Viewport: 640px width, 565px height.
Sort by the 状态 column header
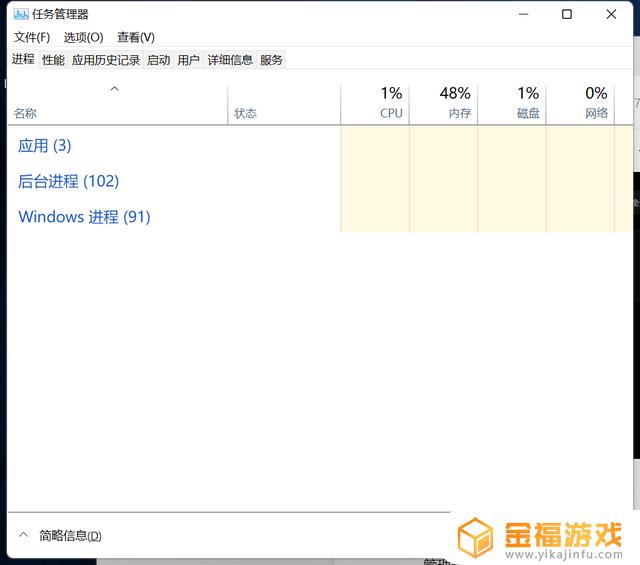point(284,104)
